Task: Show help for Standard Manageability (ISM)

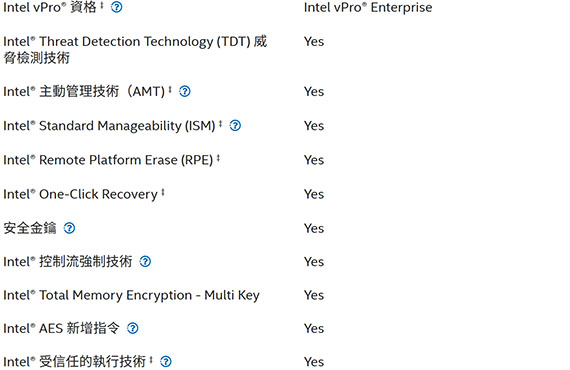Action: point(235,126)
